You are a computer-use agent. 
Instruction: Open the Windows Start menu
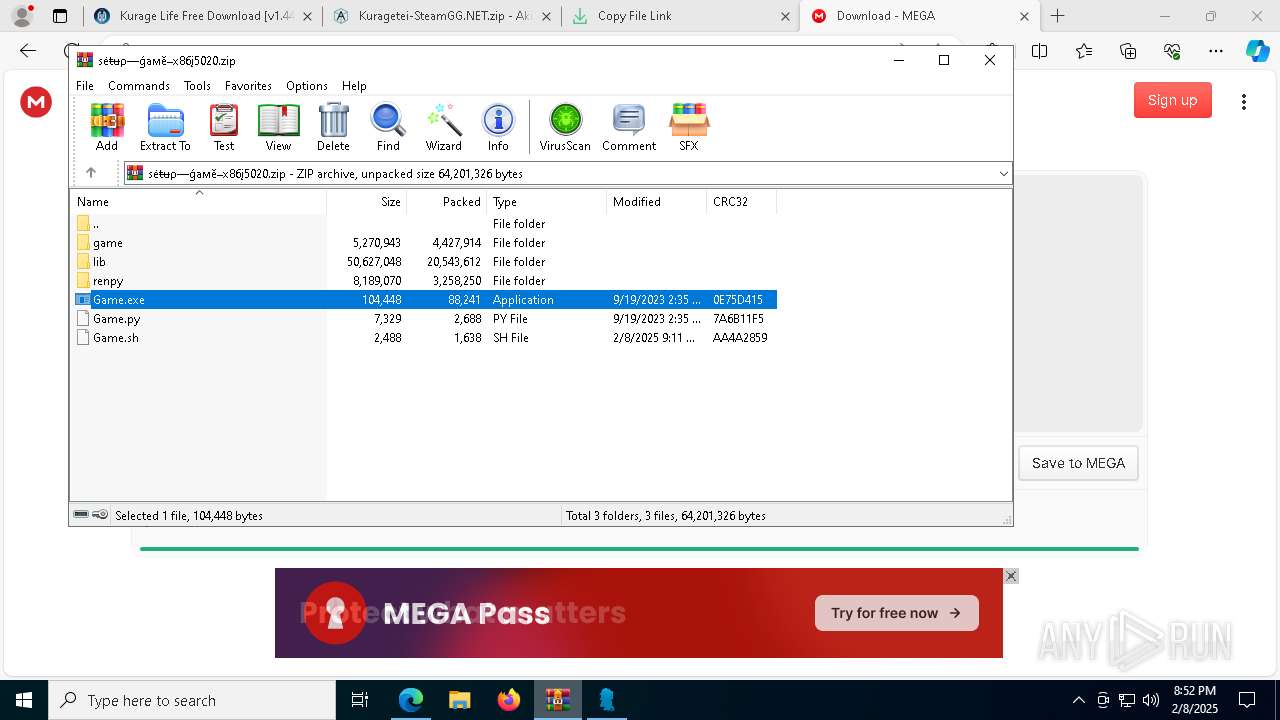click(24, 700)
